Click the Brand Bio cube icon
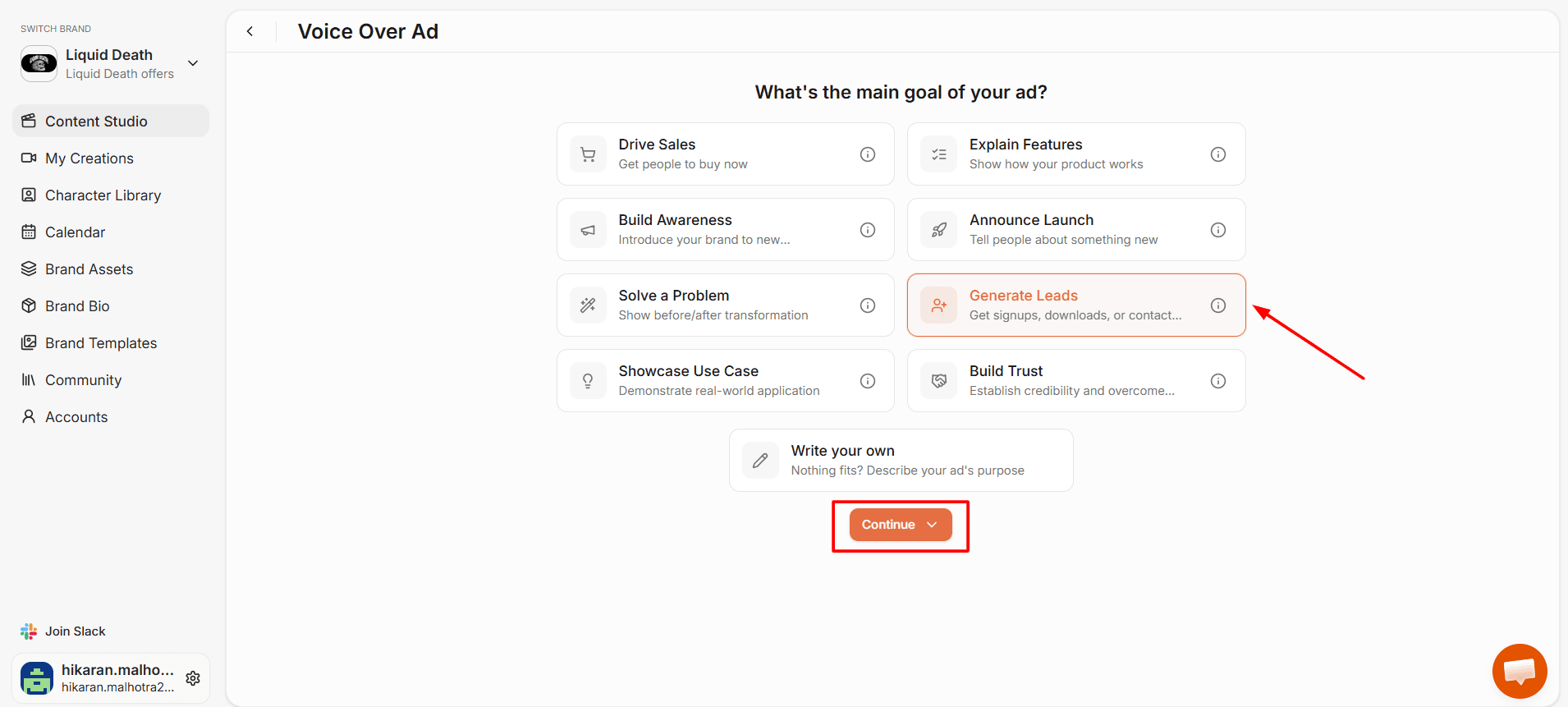 coord(29,305)
